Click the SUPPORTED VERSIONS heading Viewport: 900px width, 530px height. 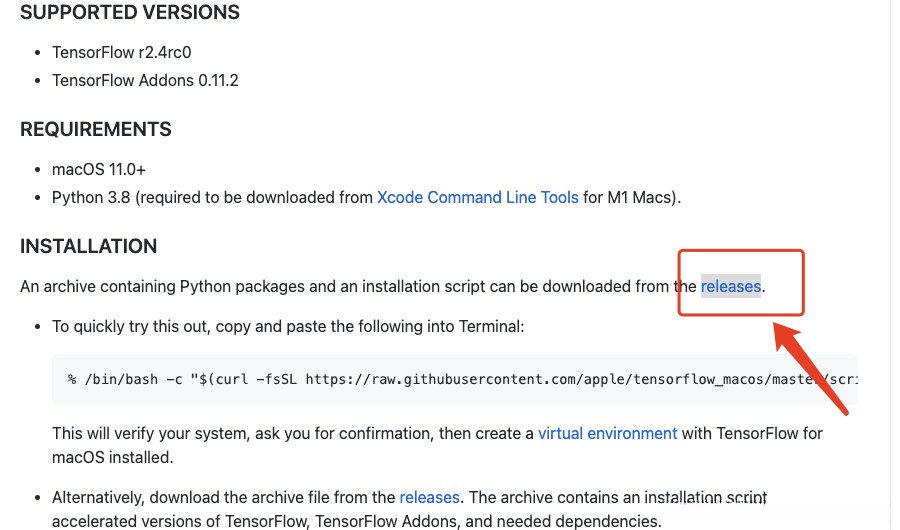[x=130, y=13]
